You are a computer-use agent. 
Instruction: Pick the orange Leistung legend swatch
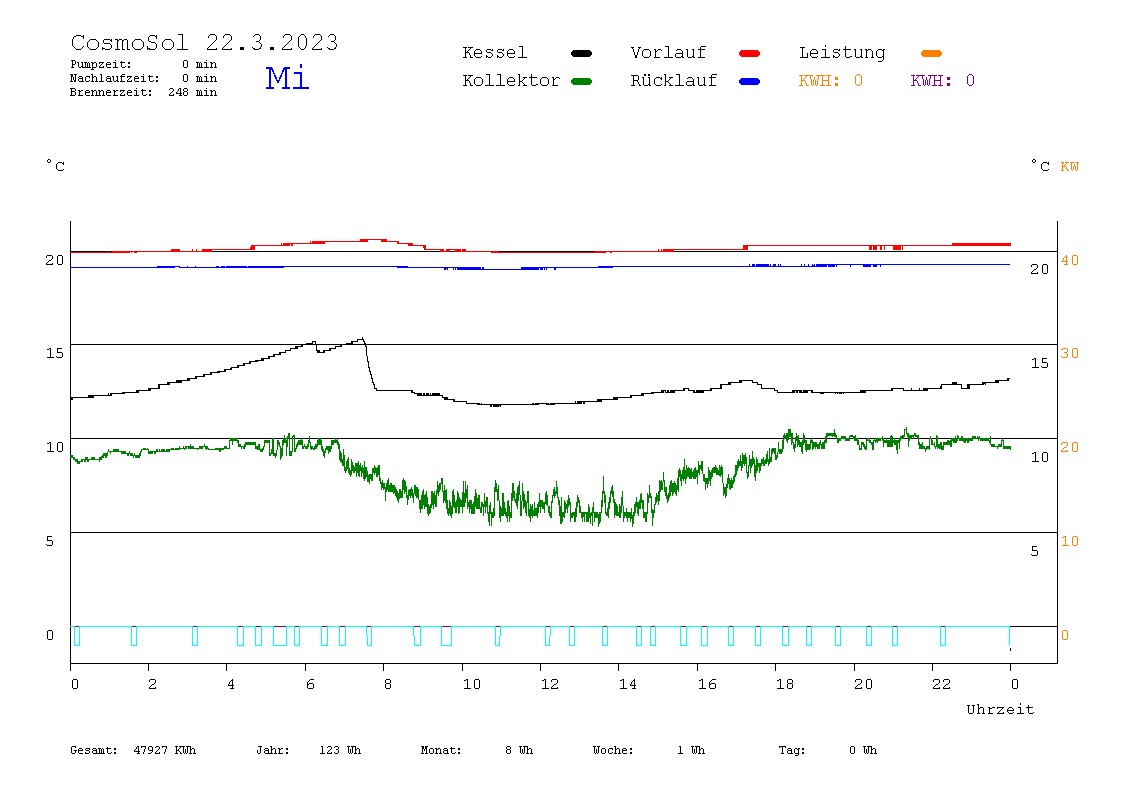[x=931, y=53]
